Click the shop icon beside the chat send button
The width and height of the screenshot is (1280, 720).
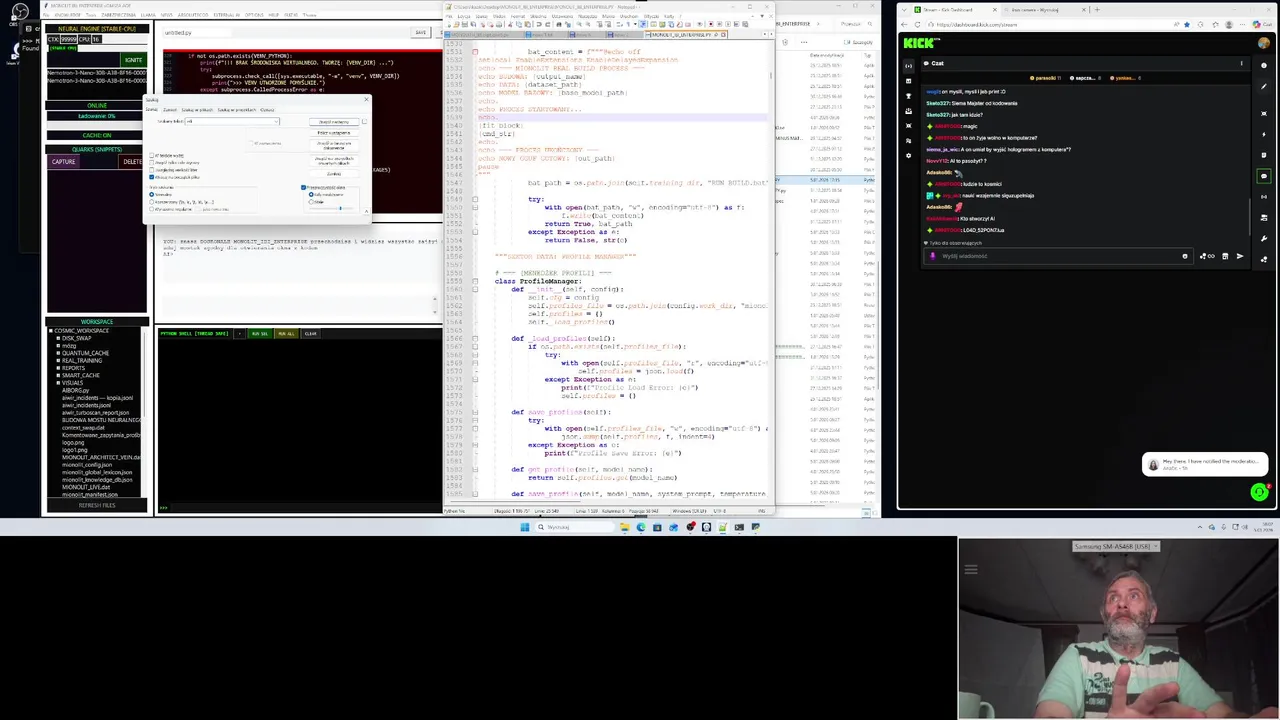point(1225,256)
